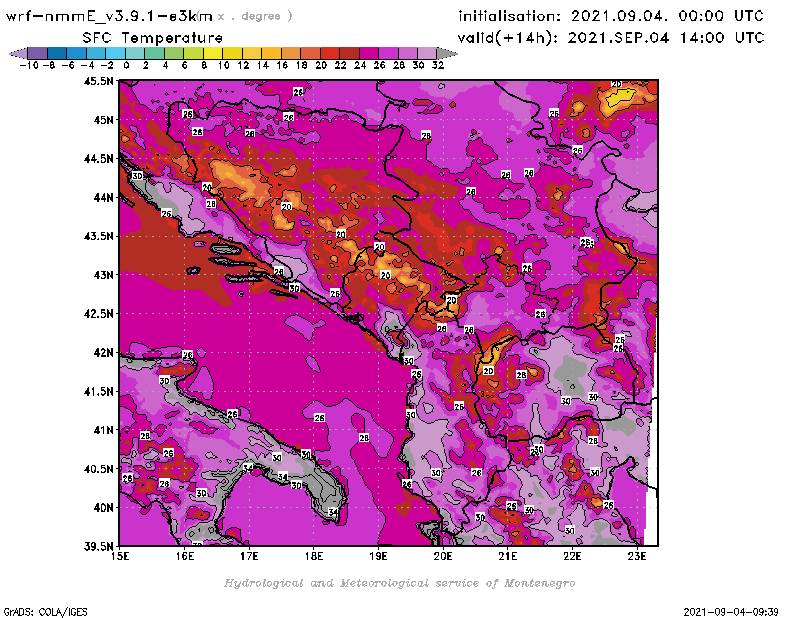Click the 'valid(+14h): 2021.SEP.04 14:00 UTC' text

(611, 38)
